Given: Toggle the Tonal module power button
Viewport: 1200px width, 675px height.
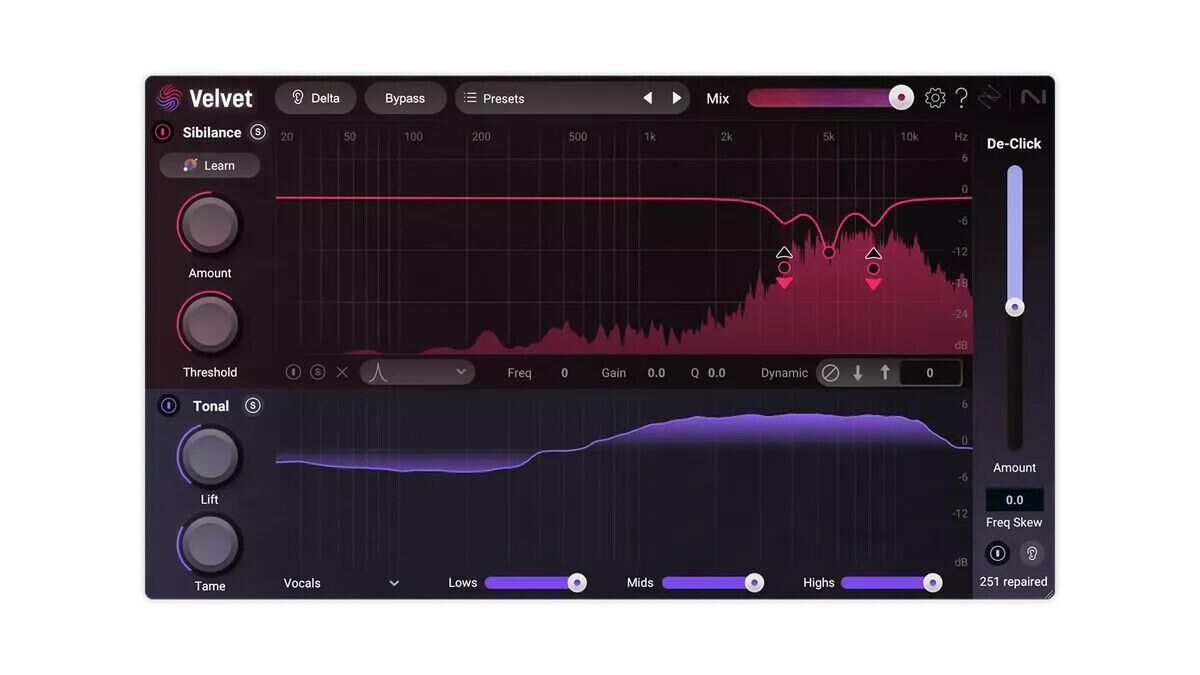Looking at the screenshot, I should tap(169, 405).
